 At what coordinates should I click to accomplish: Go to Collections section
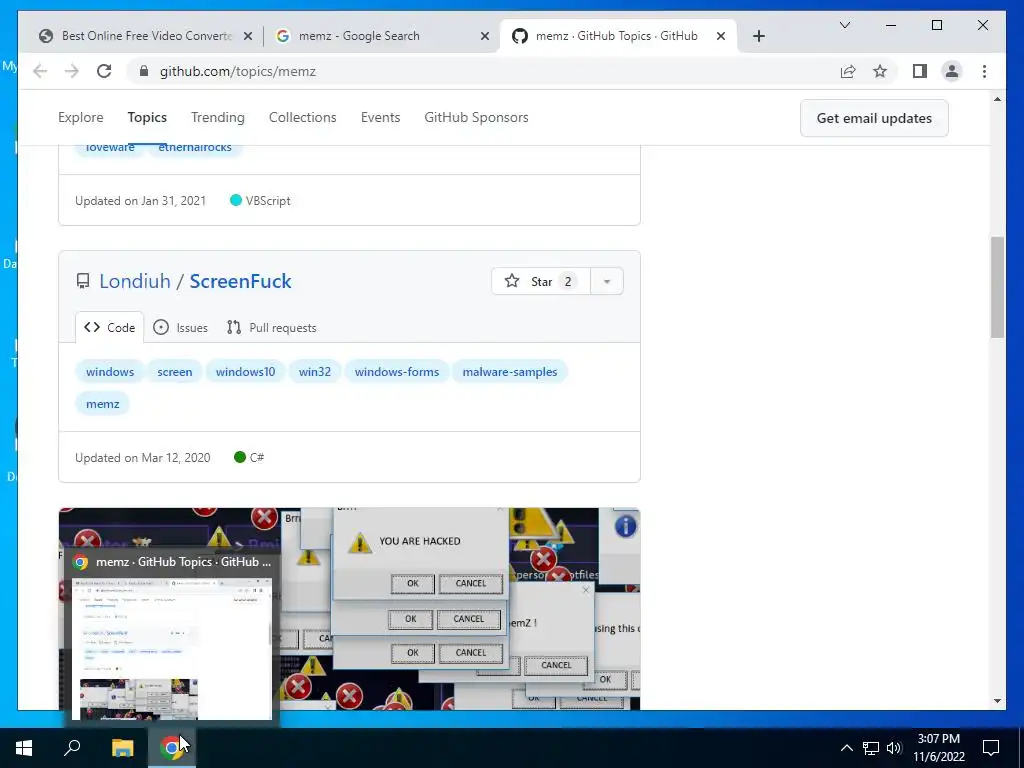pos(302,118)
